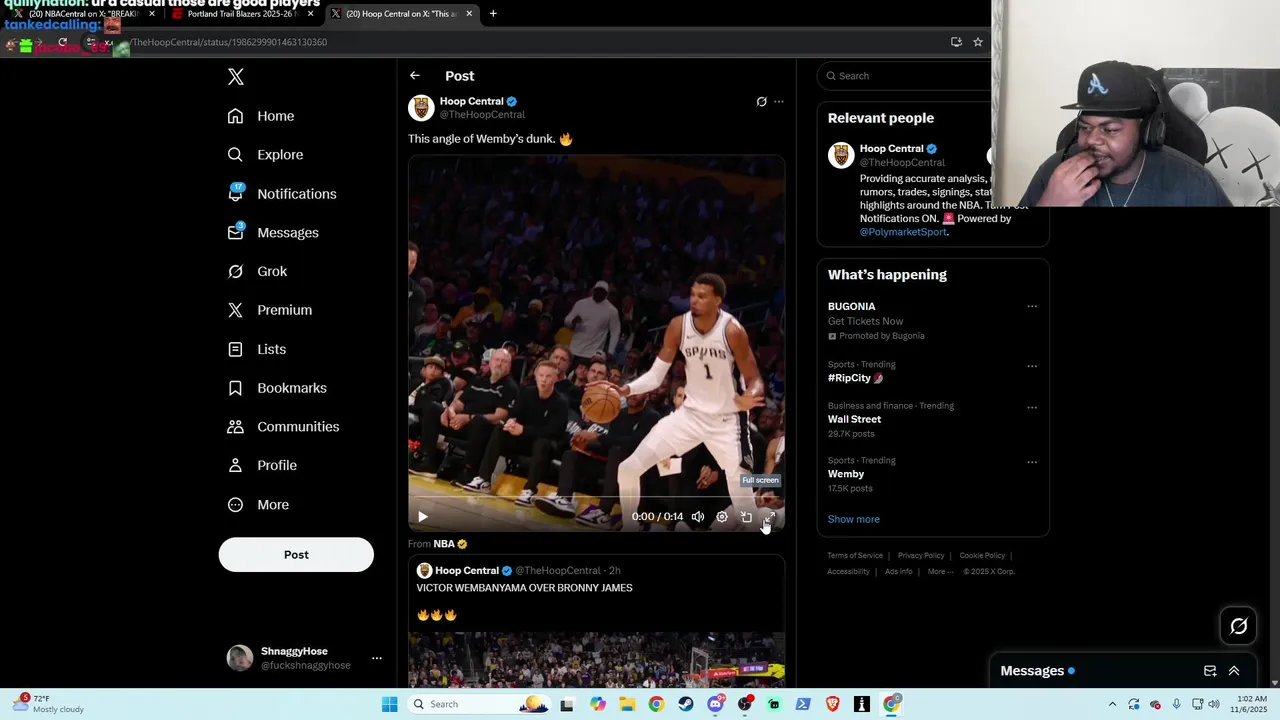Open video settings gear

pos(722,517)
